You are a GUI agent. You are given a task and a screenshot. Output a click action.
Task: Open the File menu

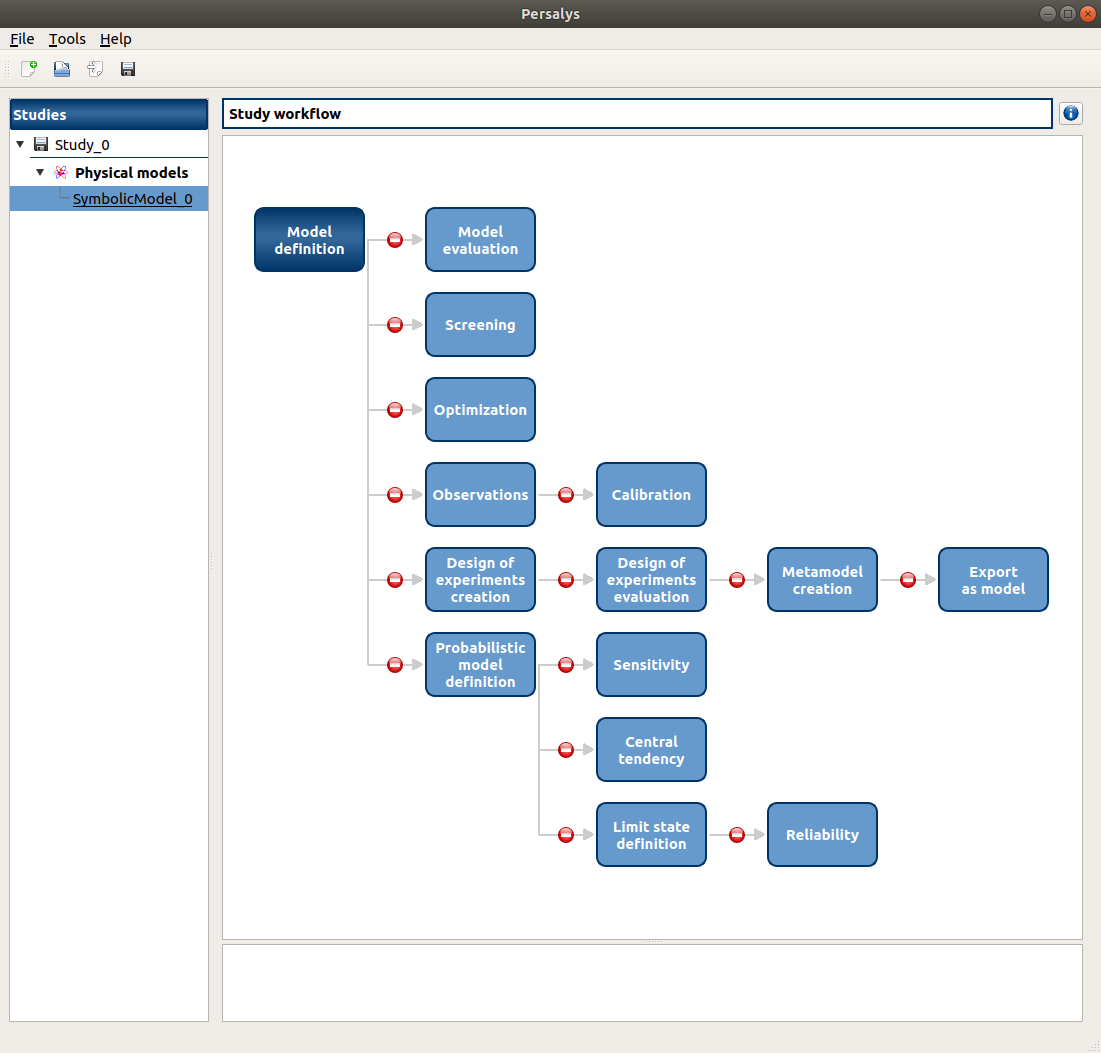(22, 39)
